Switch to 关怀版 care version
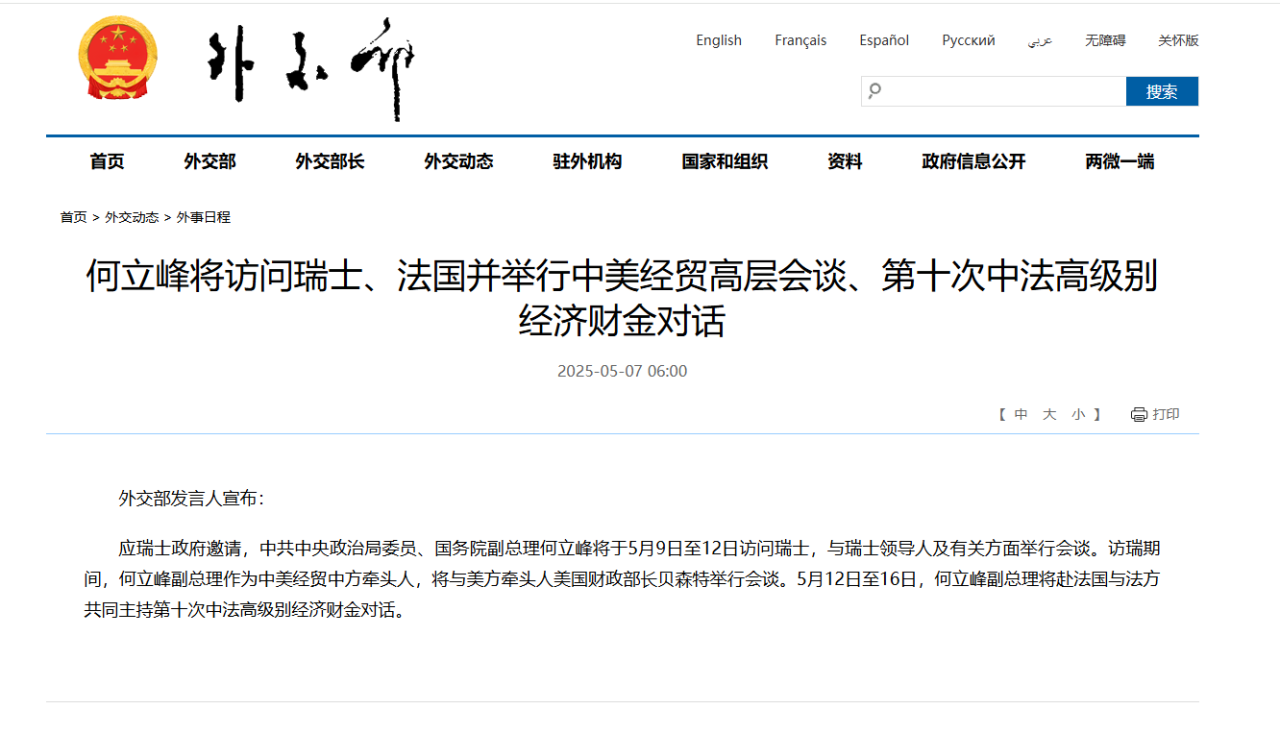The height and width of the screenshot is (734, 1280). click(1178, 40)
